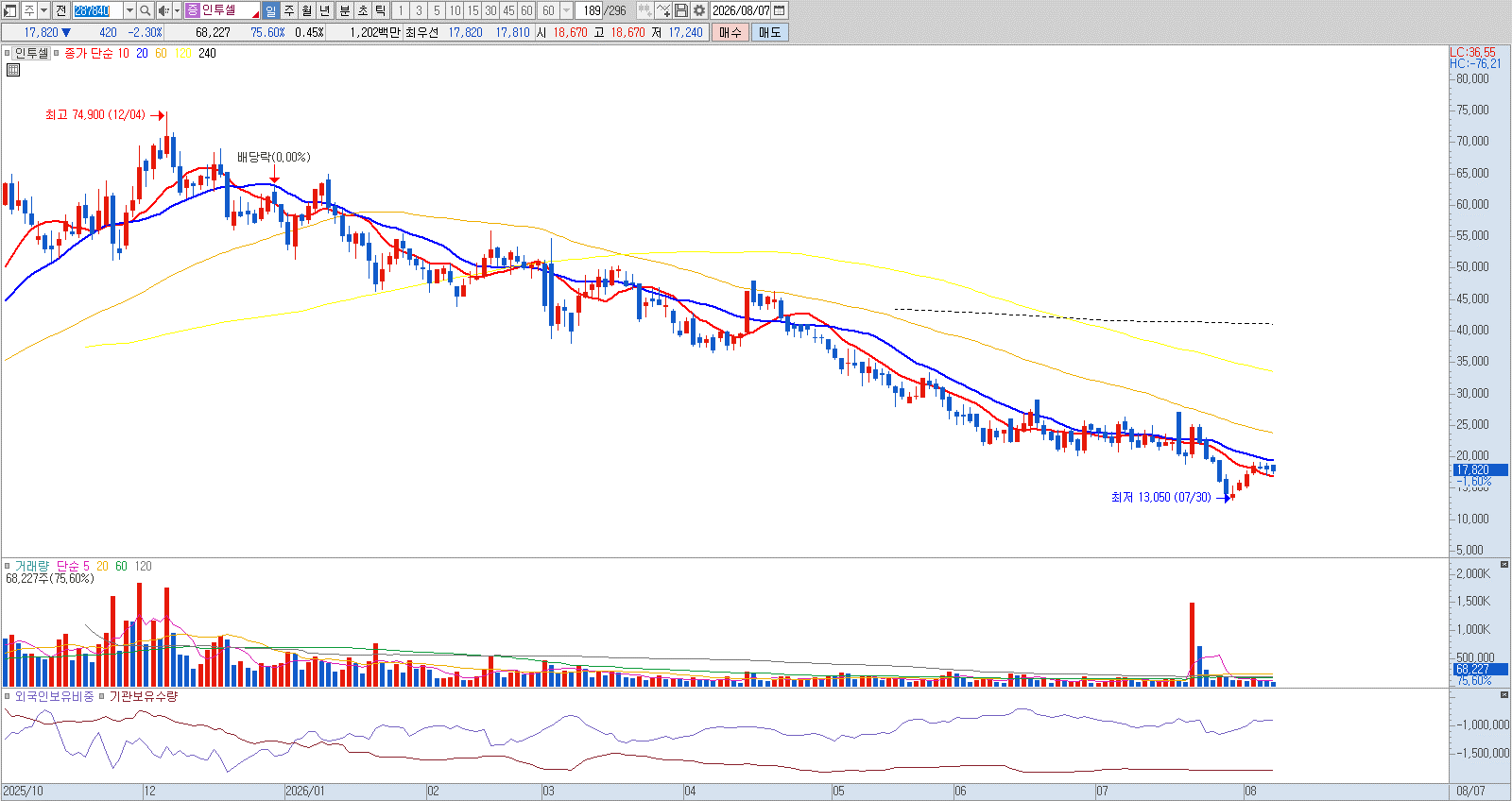The height and width of the screenshot is (801, 1512).
Task: Click the 2025/10 label on time axis
Action: click(x=23, y=792)
